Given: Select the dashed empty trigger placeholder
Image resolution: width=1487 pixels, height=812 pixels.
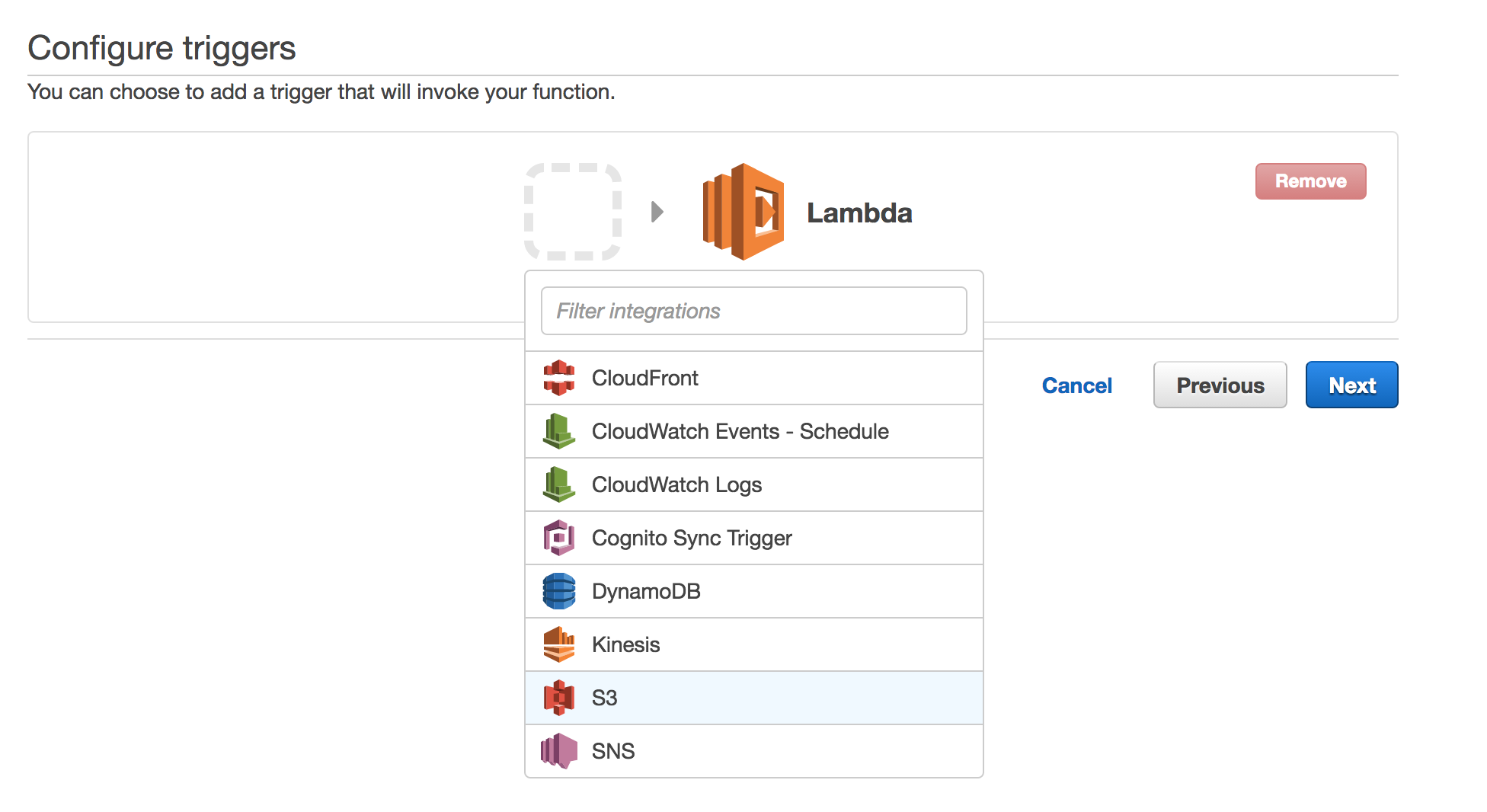Looking at the screenshot, I should click(573, 212).
